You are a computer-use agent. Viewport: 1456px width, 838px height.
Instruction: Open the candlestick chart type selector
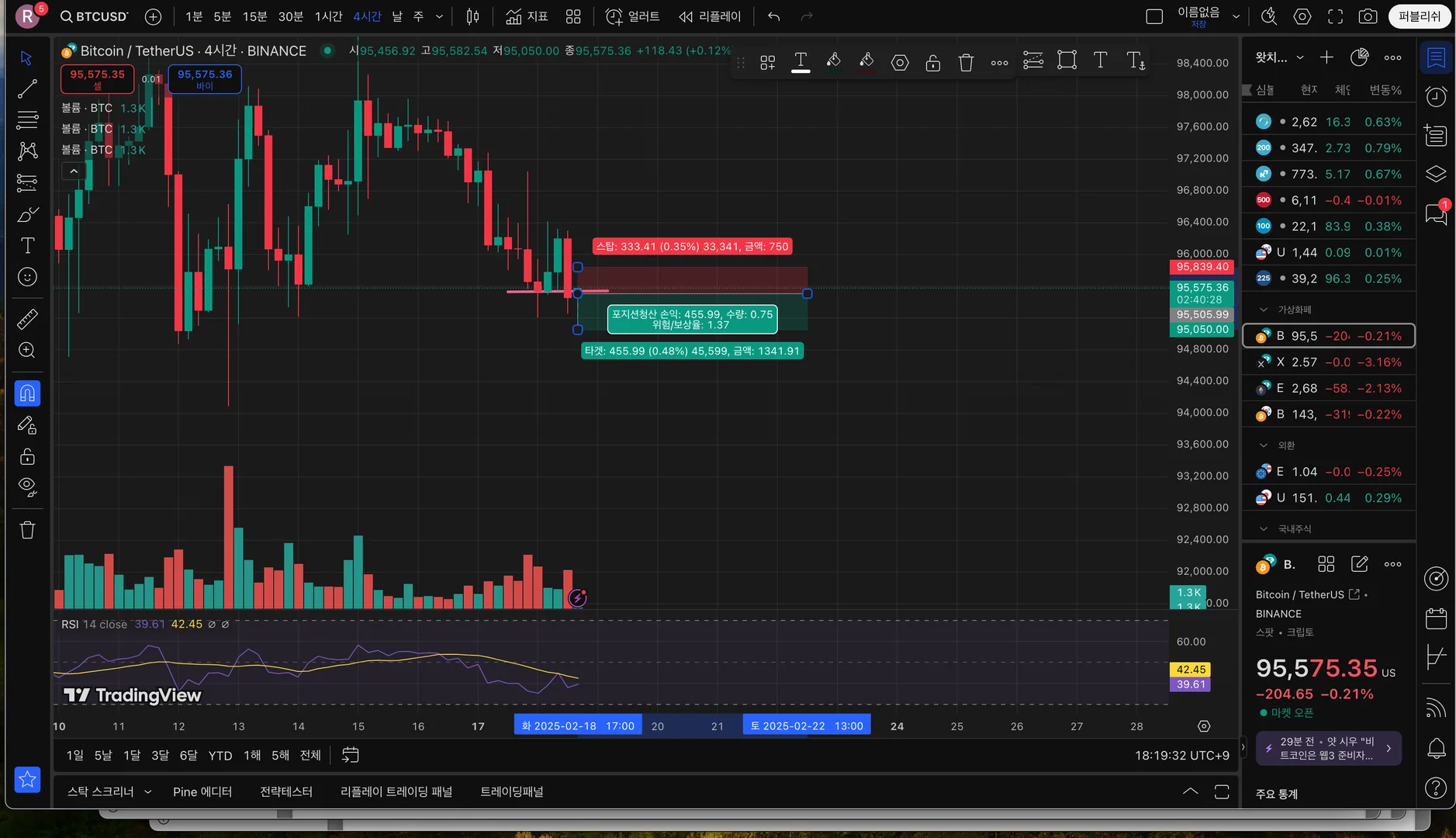click(x=473, y=16)
